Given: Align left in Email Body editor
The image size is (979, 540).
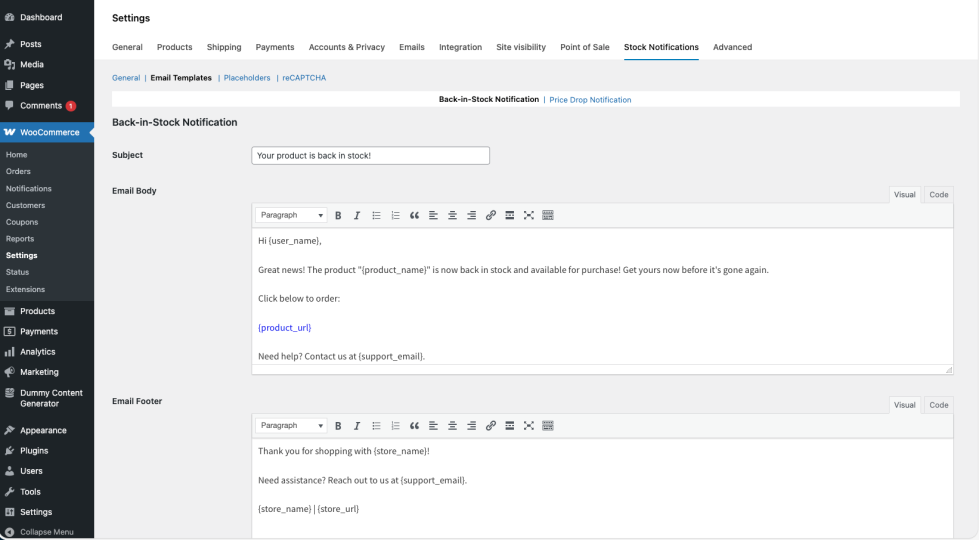Looking at the screenshot, I should 433,215.
